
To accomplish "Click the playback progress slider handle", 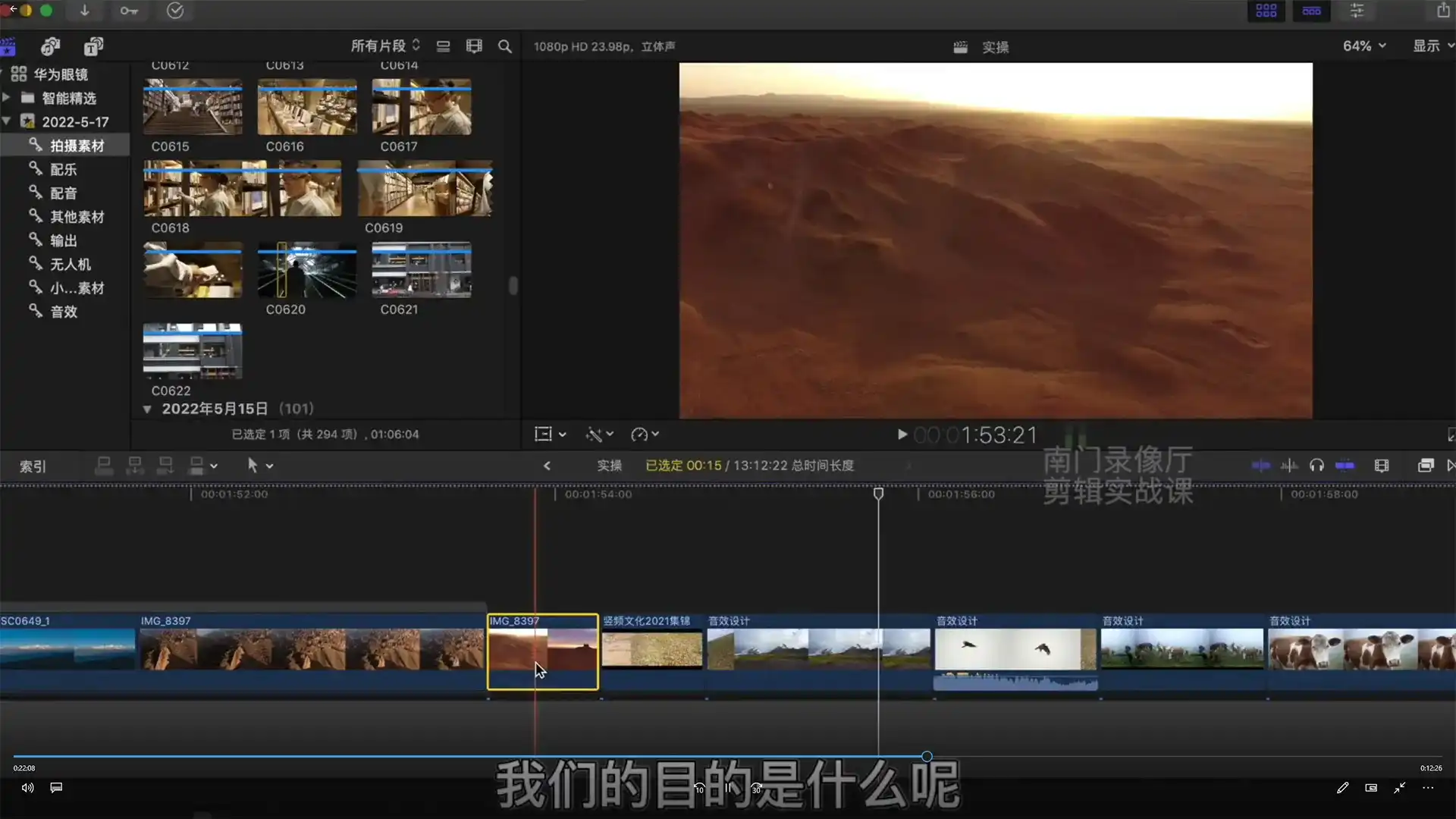I will point(926,756).
